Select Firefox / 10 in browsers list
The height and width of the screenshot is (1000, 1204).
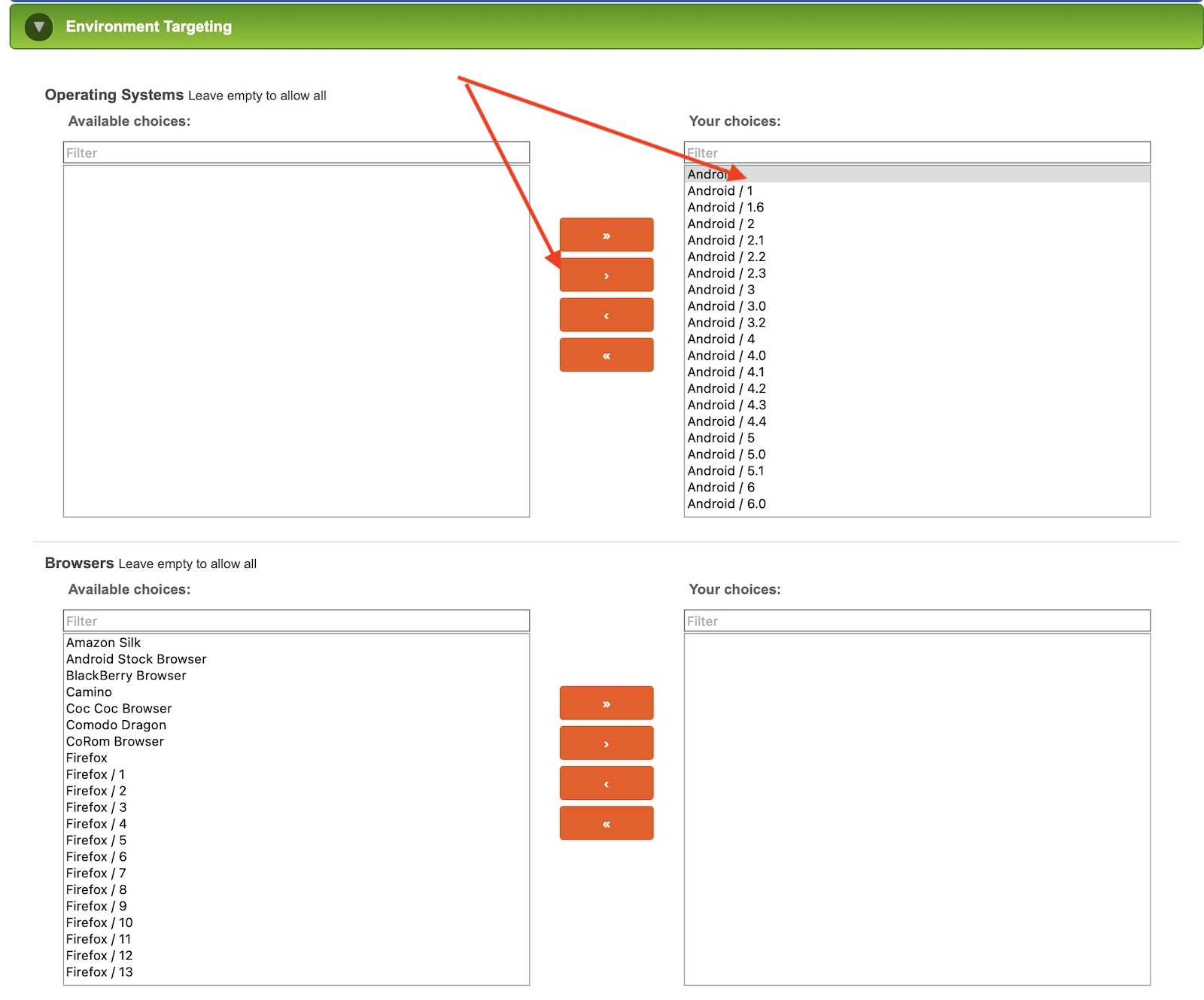pos(99,922)
